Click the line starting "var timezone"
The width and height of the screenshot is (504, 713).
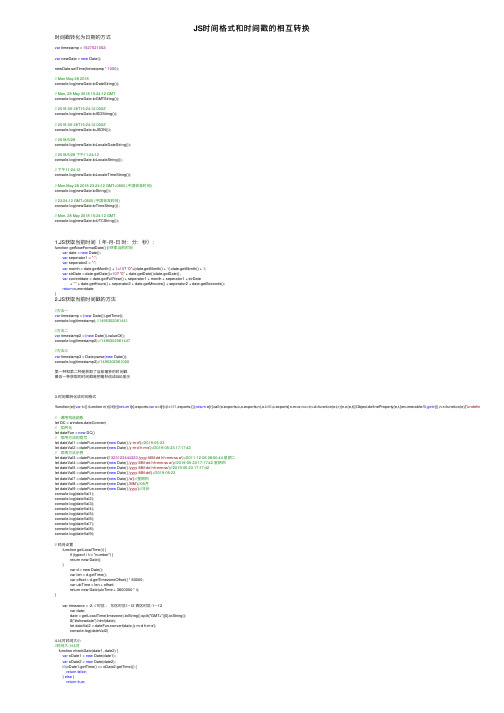(x=112, y=606)
